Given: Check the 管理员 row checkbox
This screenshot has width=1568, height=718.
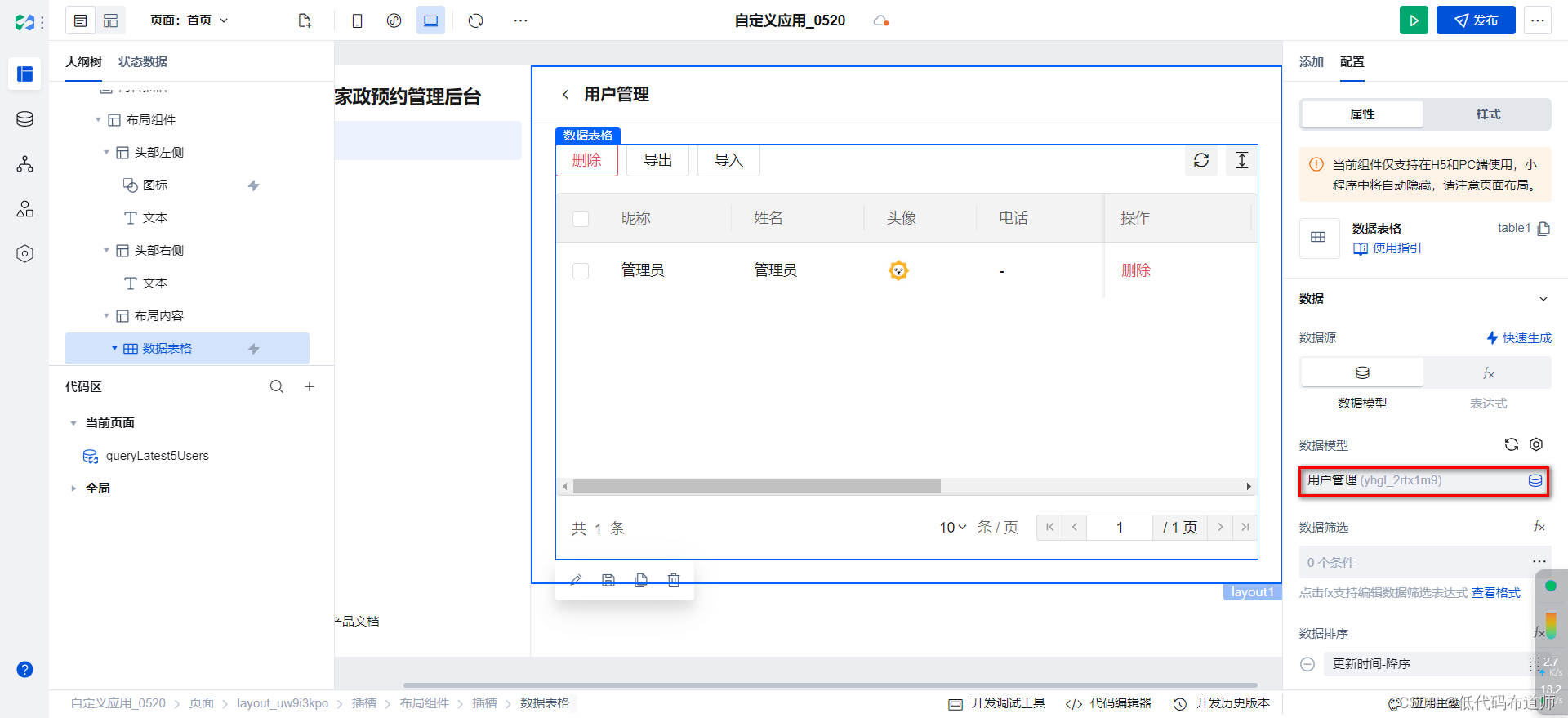Looking at the screenshot, I should tap(581, 271).
